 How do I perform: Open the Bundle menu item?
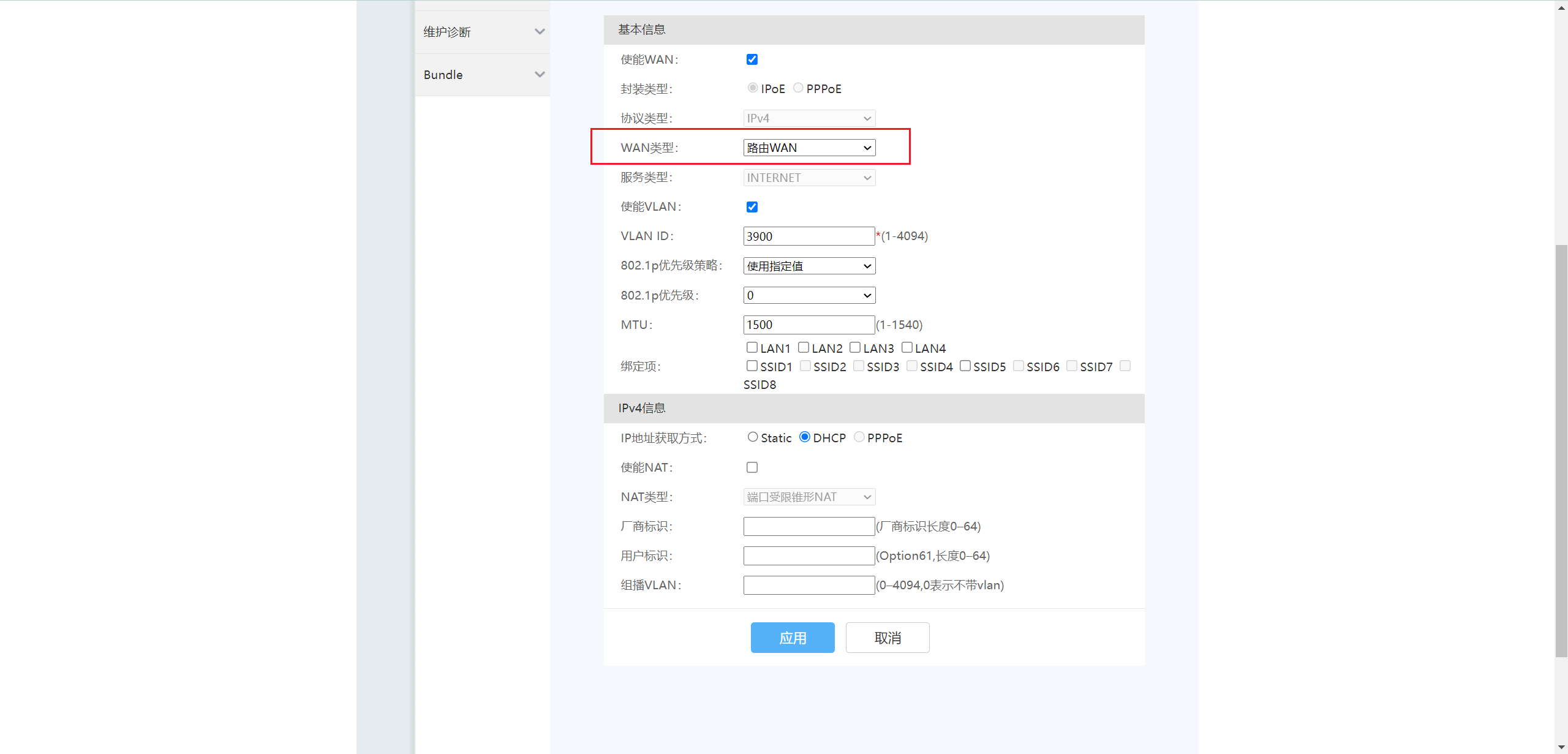pyautogui.click(x=443, y=75)
